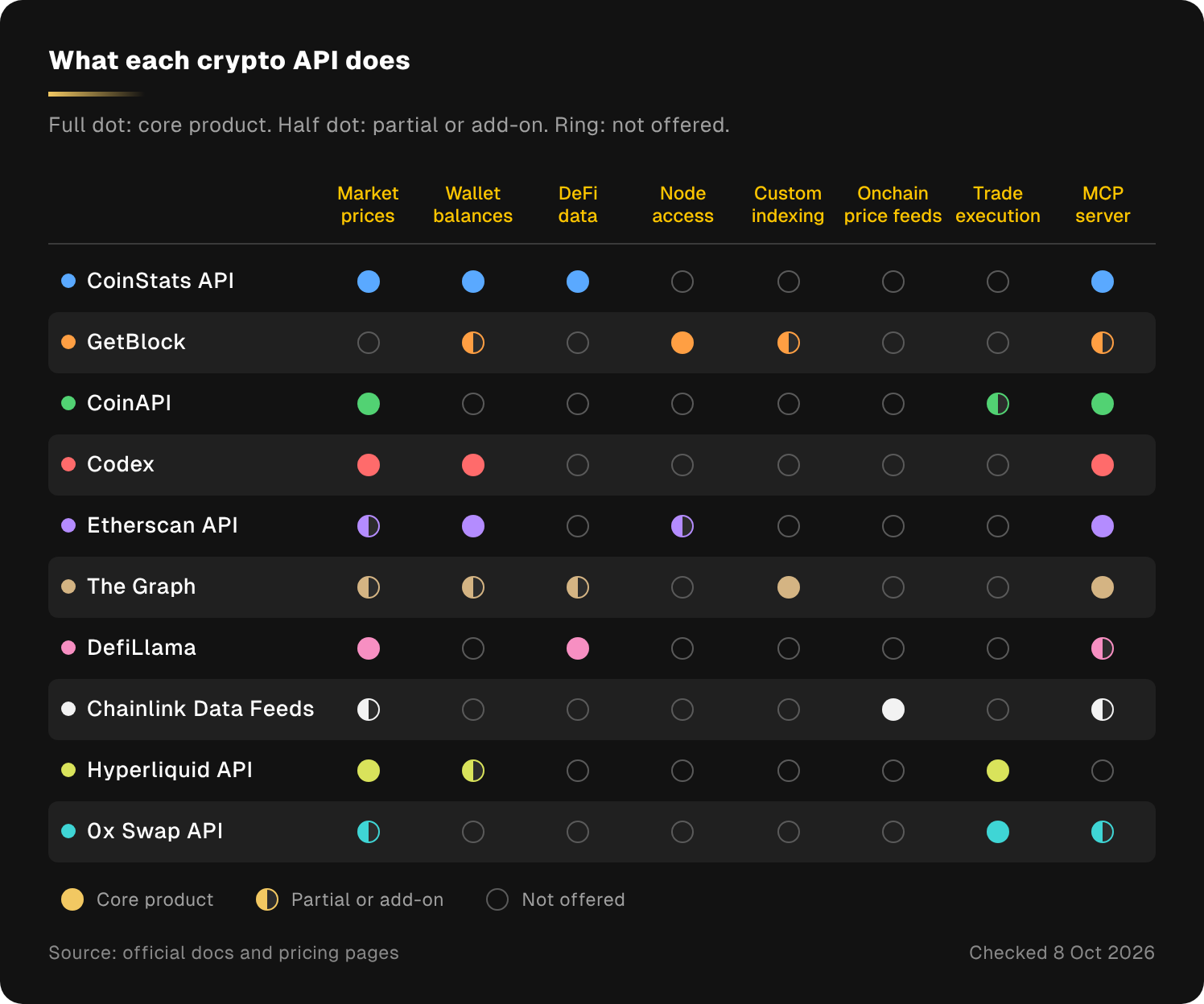Click DefiLlama full dot under DeFi data

(x=578, y=648)
